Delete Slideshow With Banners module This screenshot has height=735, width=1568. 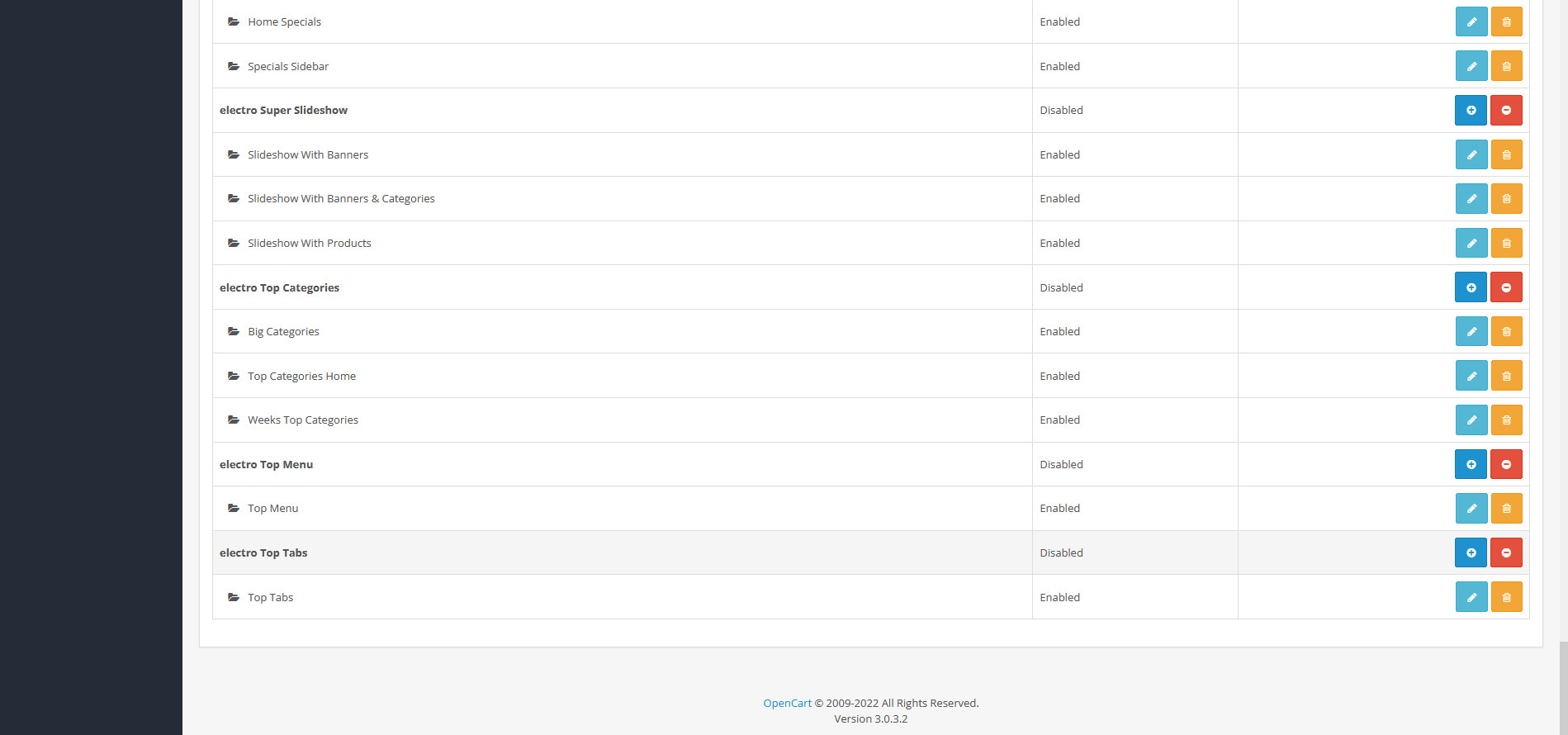(1506, 154)
